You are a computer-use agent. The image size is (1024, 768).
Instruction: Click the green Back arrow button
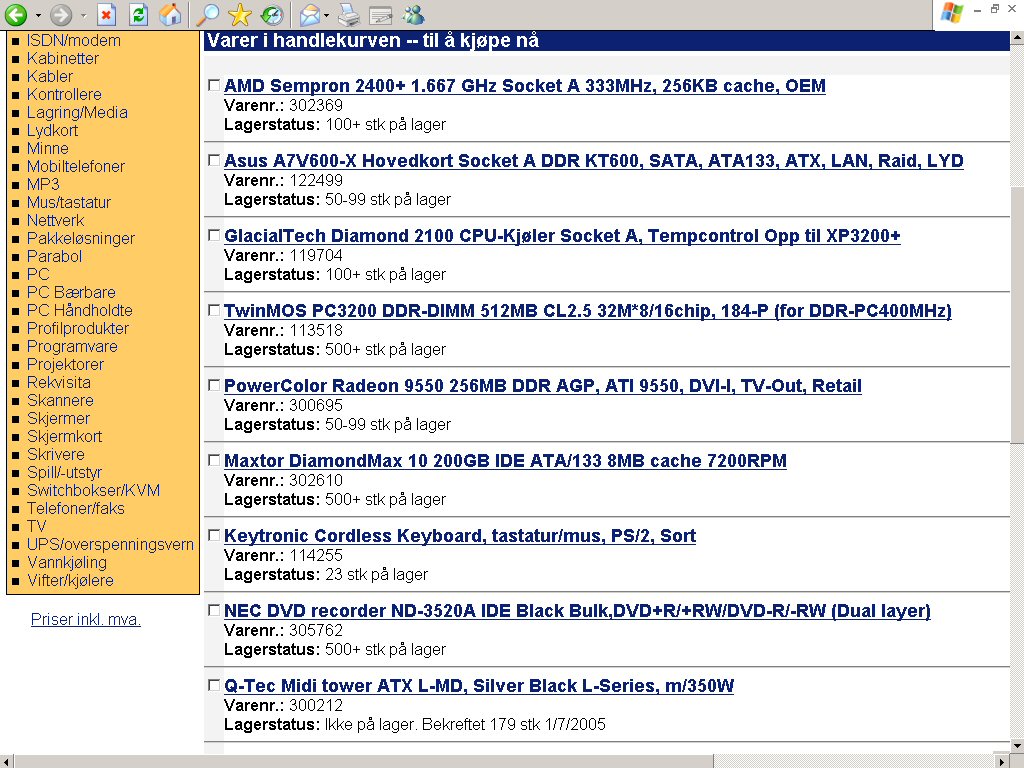(x=16, y=14)
